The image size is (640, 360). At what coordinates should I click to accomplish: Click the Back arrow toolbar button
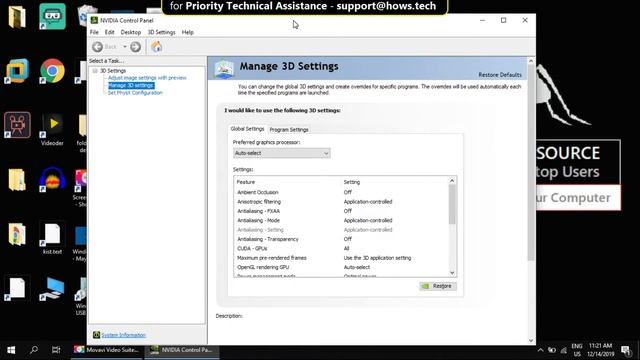(97, 47)
